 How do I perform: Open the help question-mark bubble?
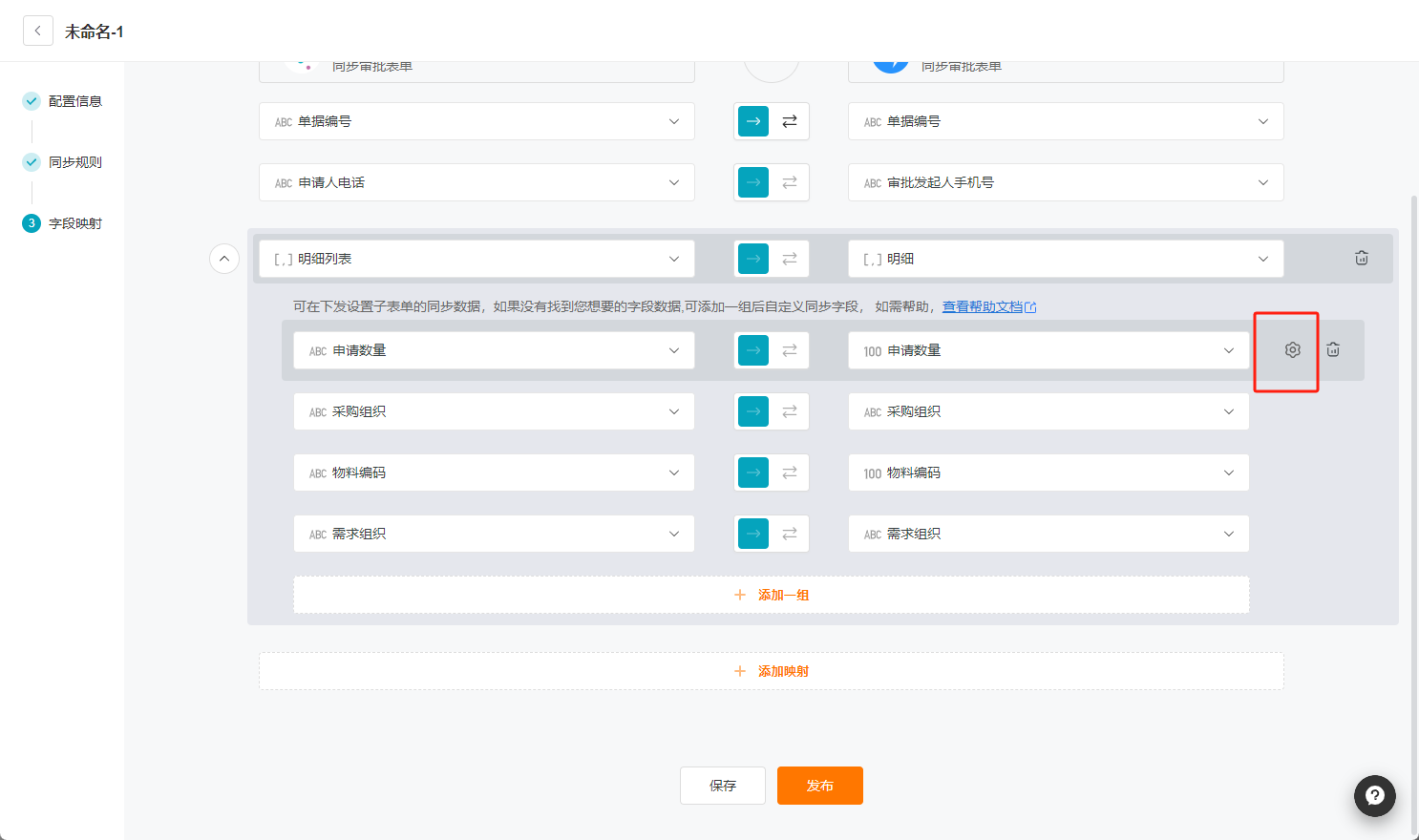pos(1375,795)
